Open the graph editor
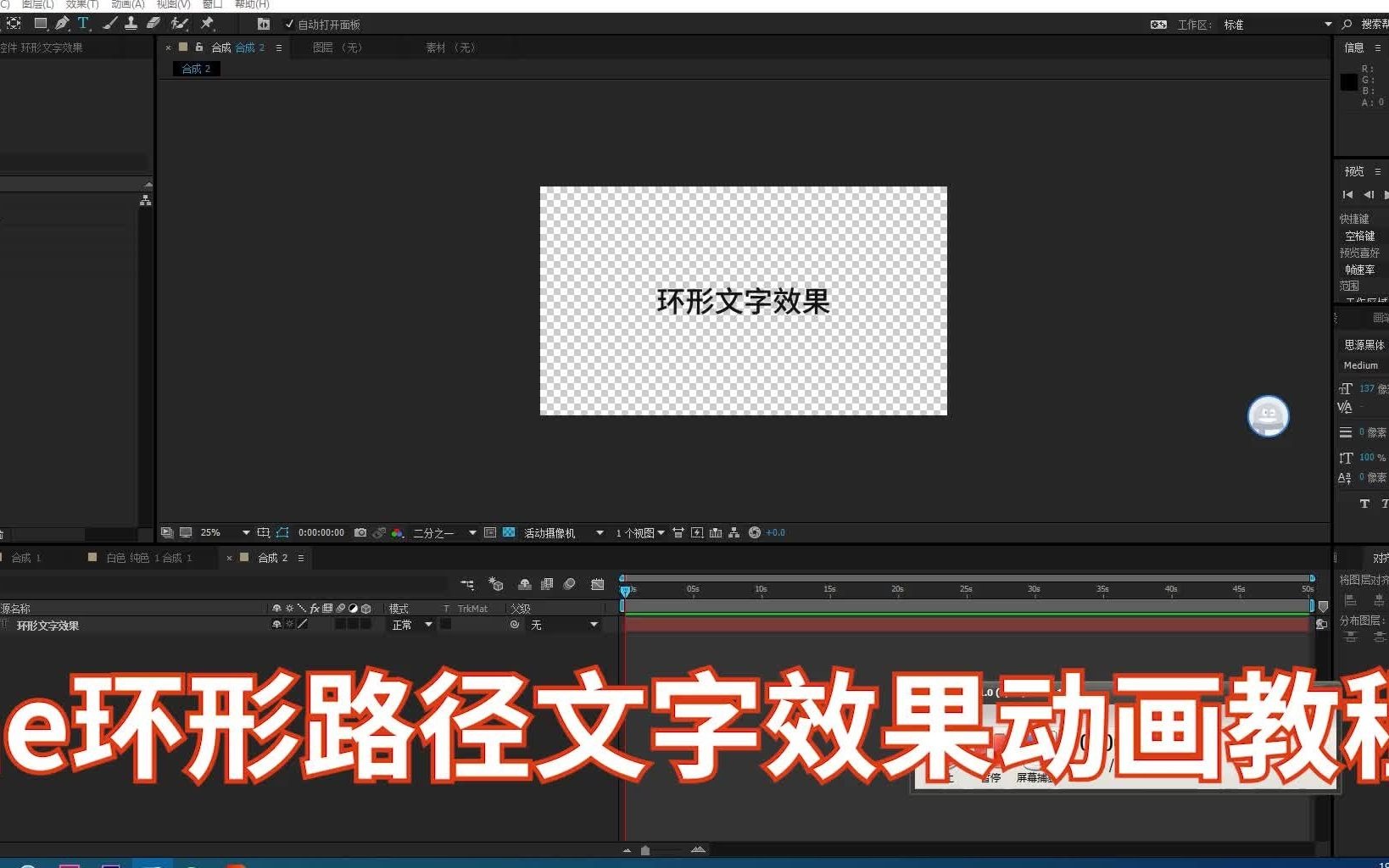The height and width of the screenshot is (868, 1389). 598,584
